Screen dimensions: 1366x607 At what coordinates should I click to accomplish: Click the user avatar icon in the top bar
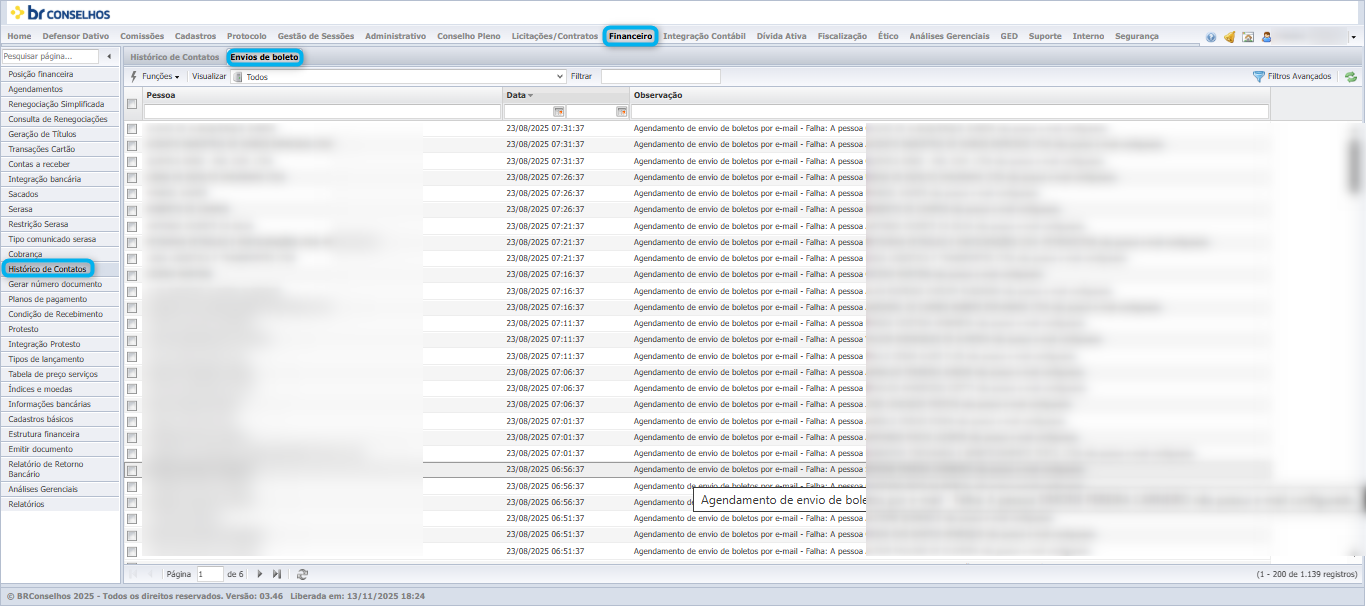(x=1266, y=37)
